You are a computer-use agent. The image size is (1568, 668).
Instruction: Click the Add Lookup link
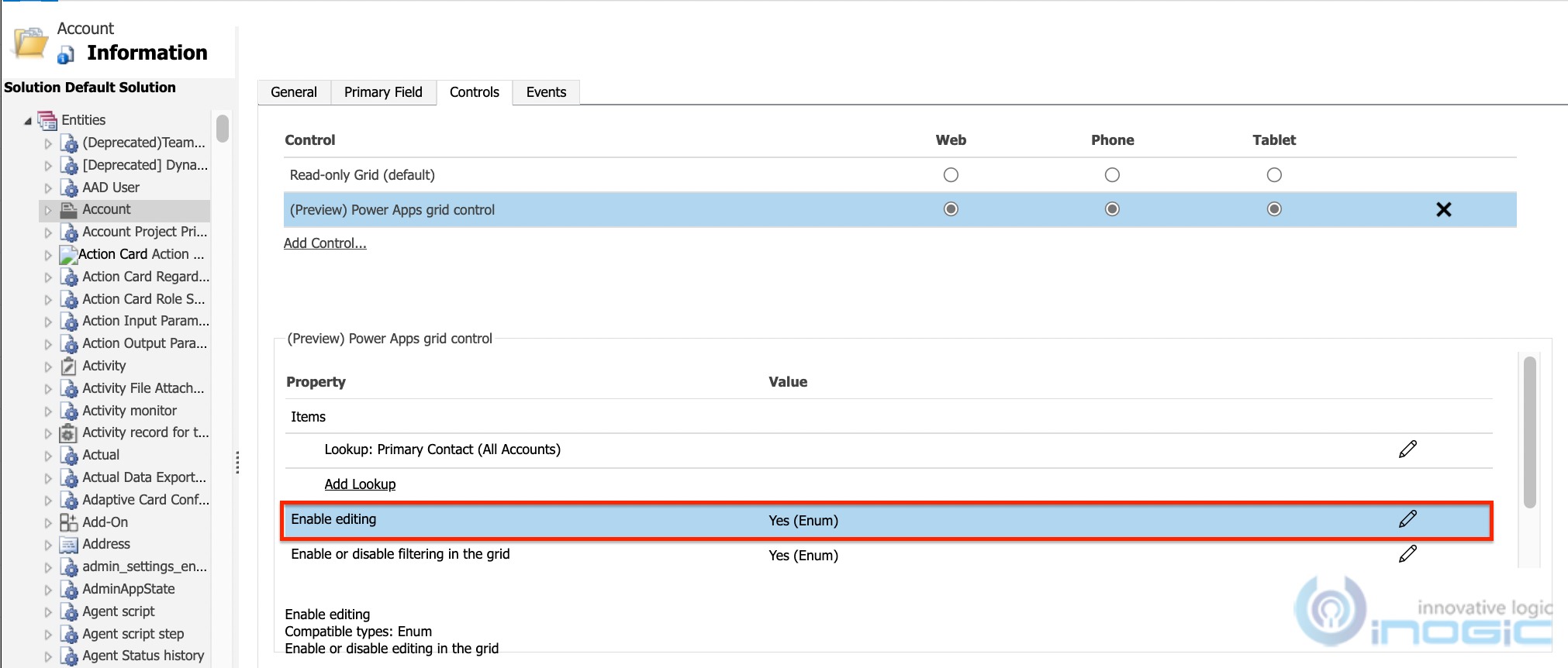point(360,484)
